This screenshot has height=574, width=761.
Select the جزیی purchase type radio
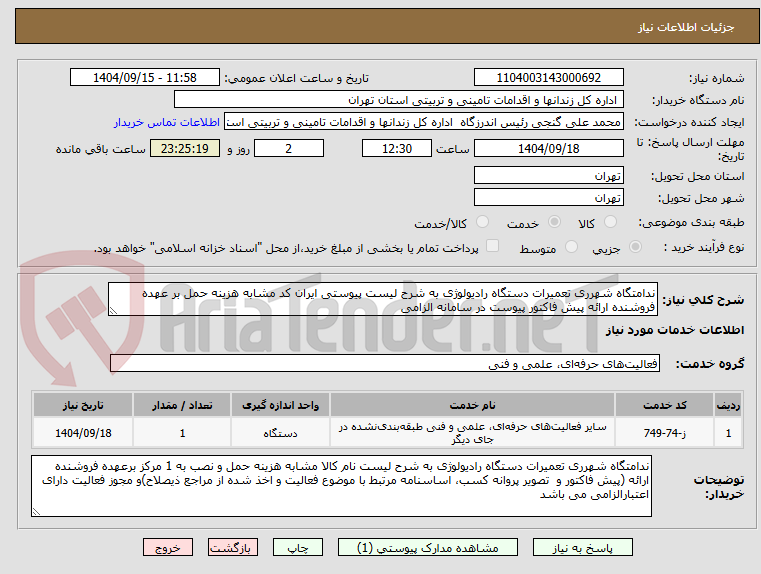(635, 247)
